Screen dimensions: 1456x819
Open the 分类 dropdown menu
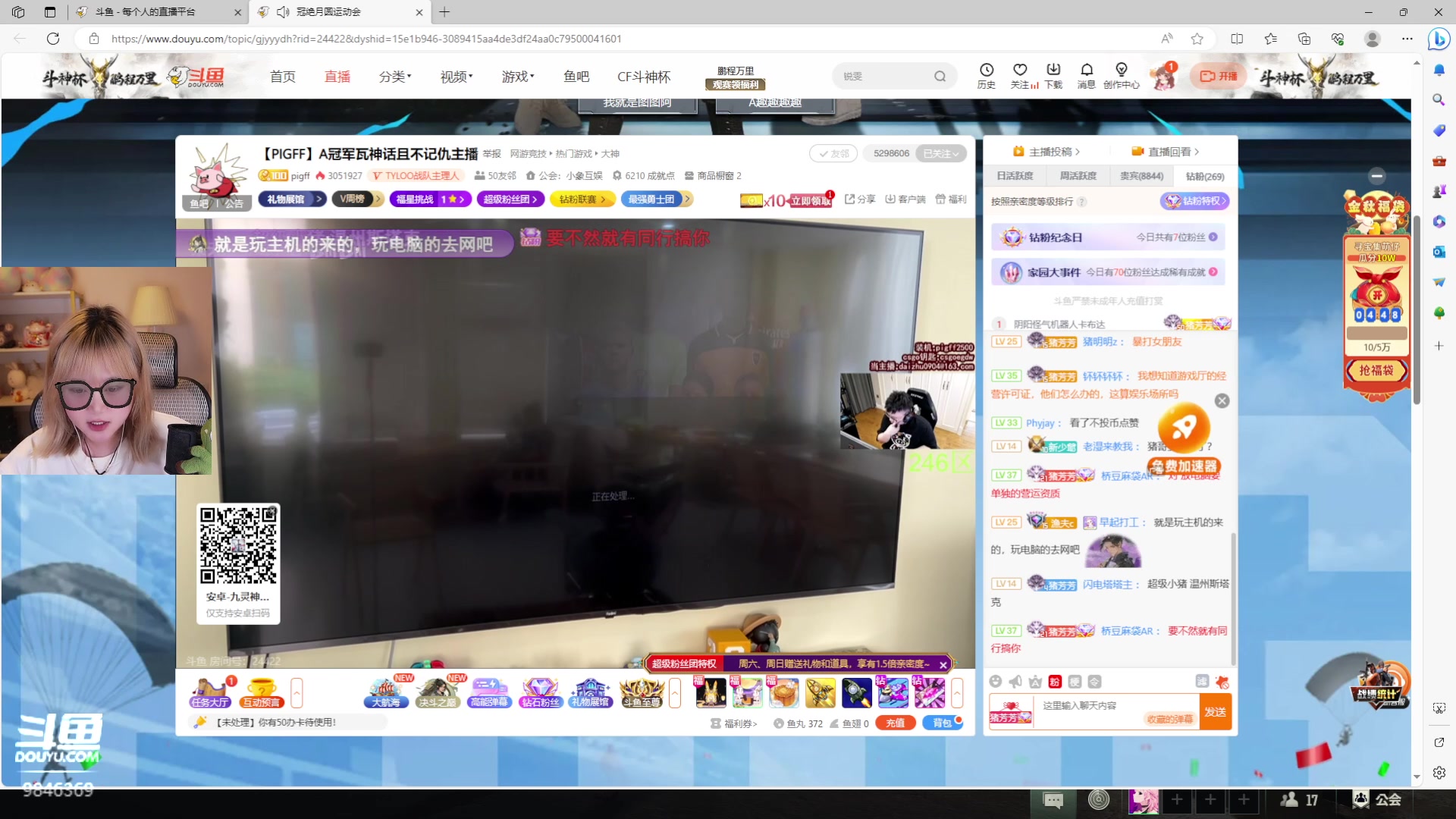395,77
